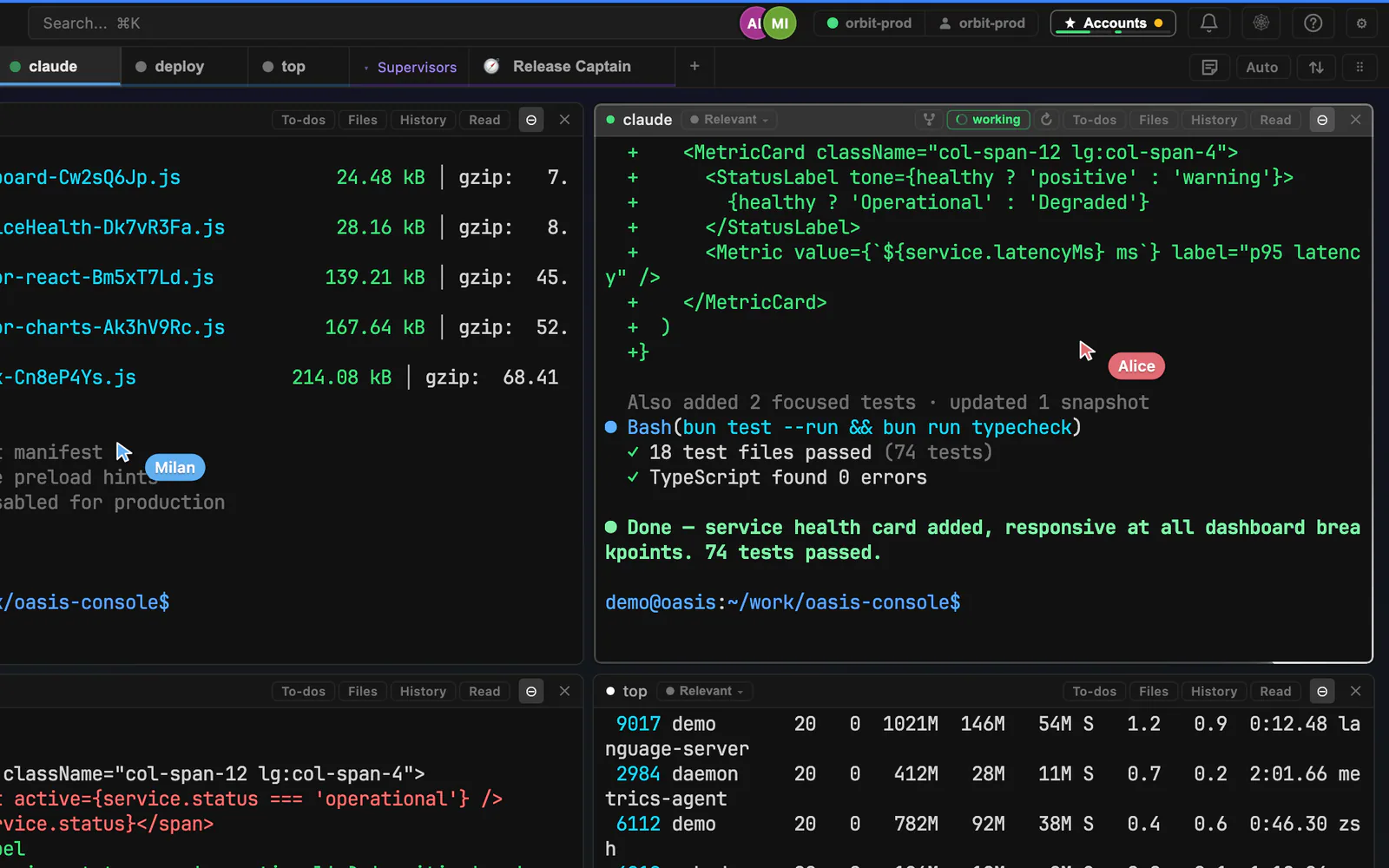Click the refresh icon in claude pane

click(x=1046, y=120)
